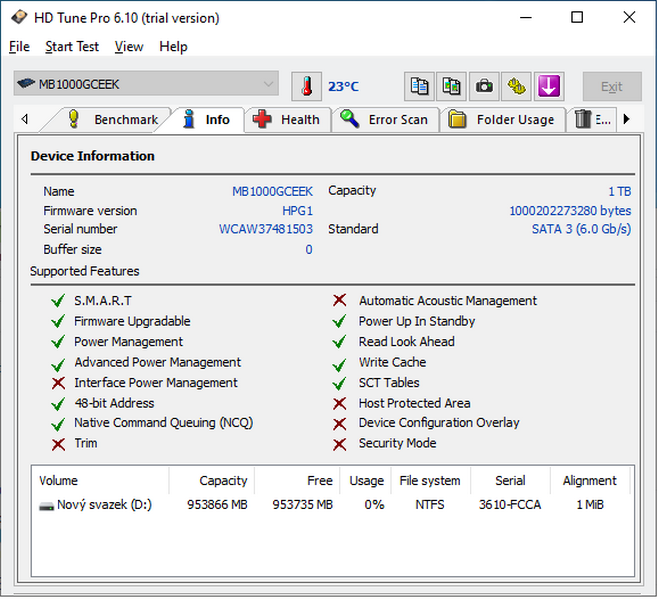
Task: Click the Advanced Power Management label
Action: tap(158, 363)
